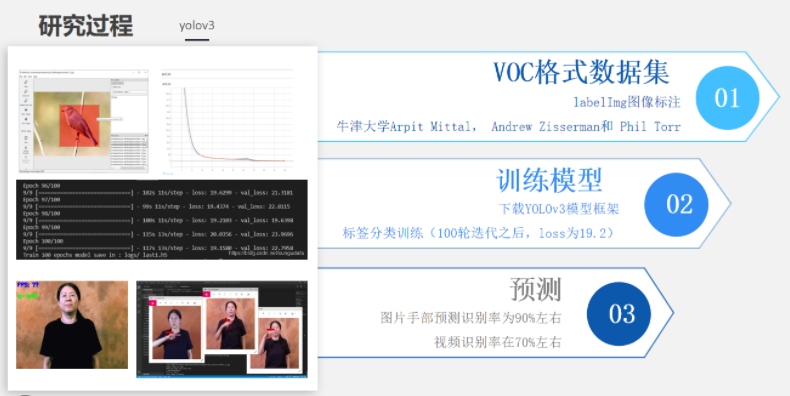The height and width of the screenshot is (396, 790).
Task: Click the red bounding box on bird
Action: click(x=79, y=126)
